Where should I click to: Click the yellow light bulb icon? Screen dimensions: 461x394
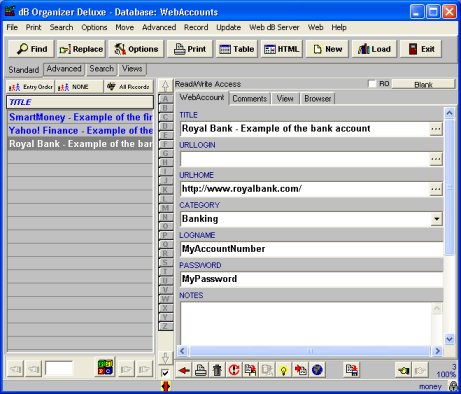click(x=284, y=370)
